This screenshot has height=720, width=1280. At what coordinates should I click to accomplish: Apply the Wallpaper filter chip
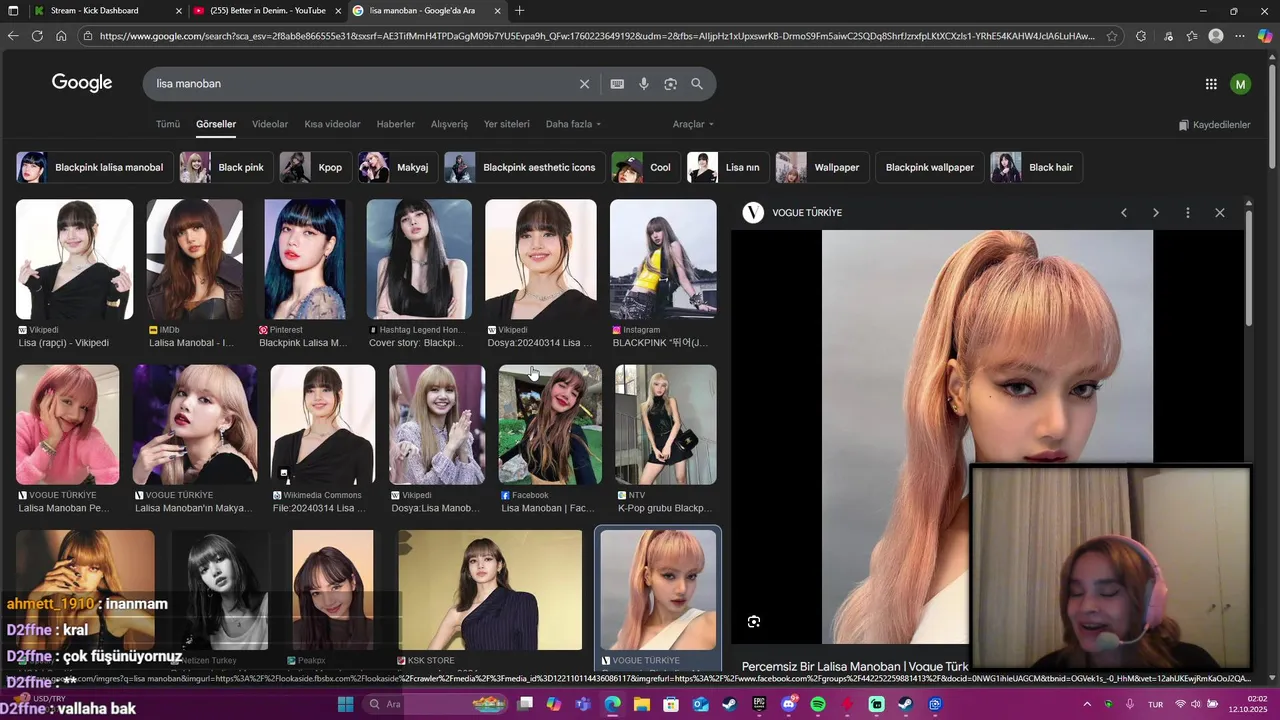822,167
